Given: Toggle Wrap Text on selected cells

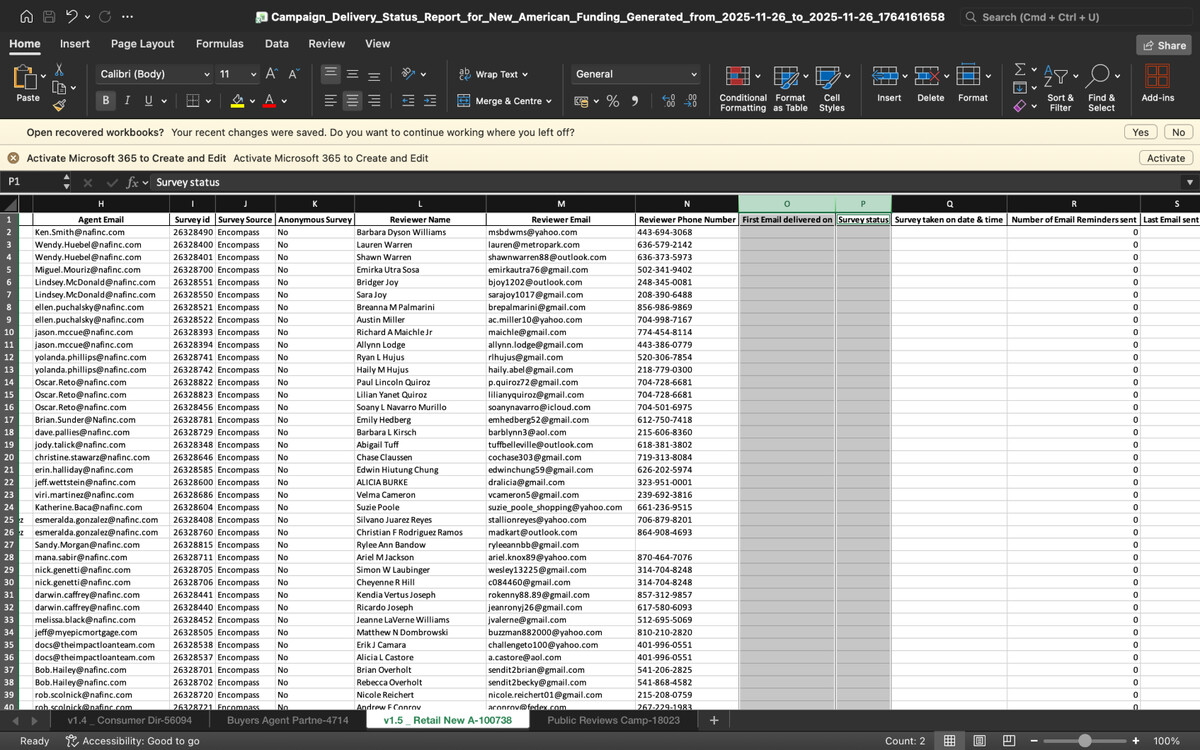Looking at the screenshot, I should [493, 74].
